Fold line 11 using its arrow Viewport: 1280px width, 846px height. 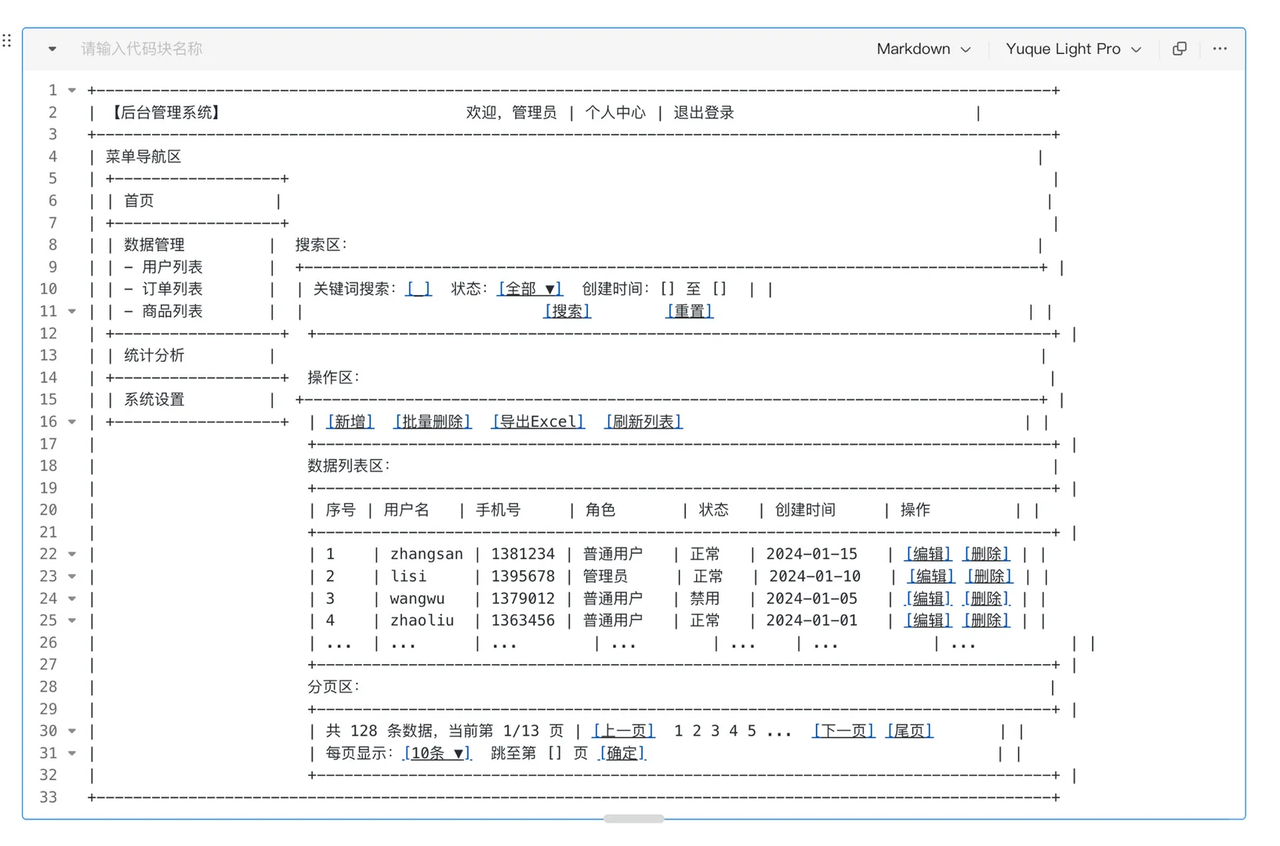click(x=72, y=311)
